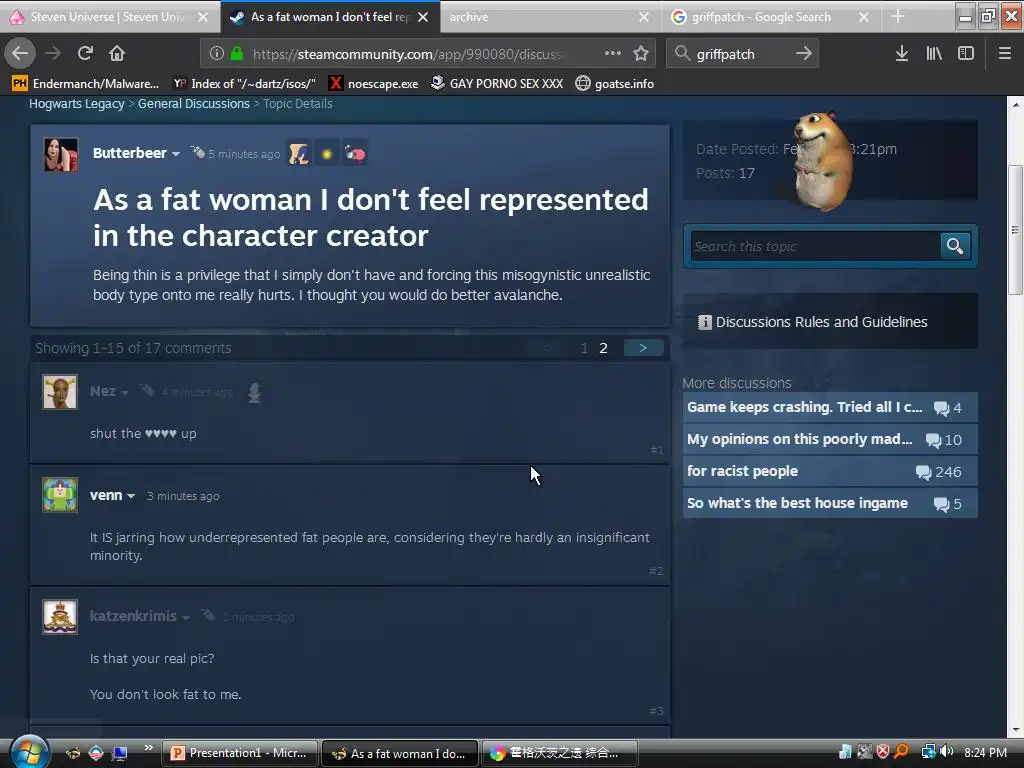Click General Discussions breadcrumb link
1024x768 pixels.
pyautogui.click(x=194, y=104)
